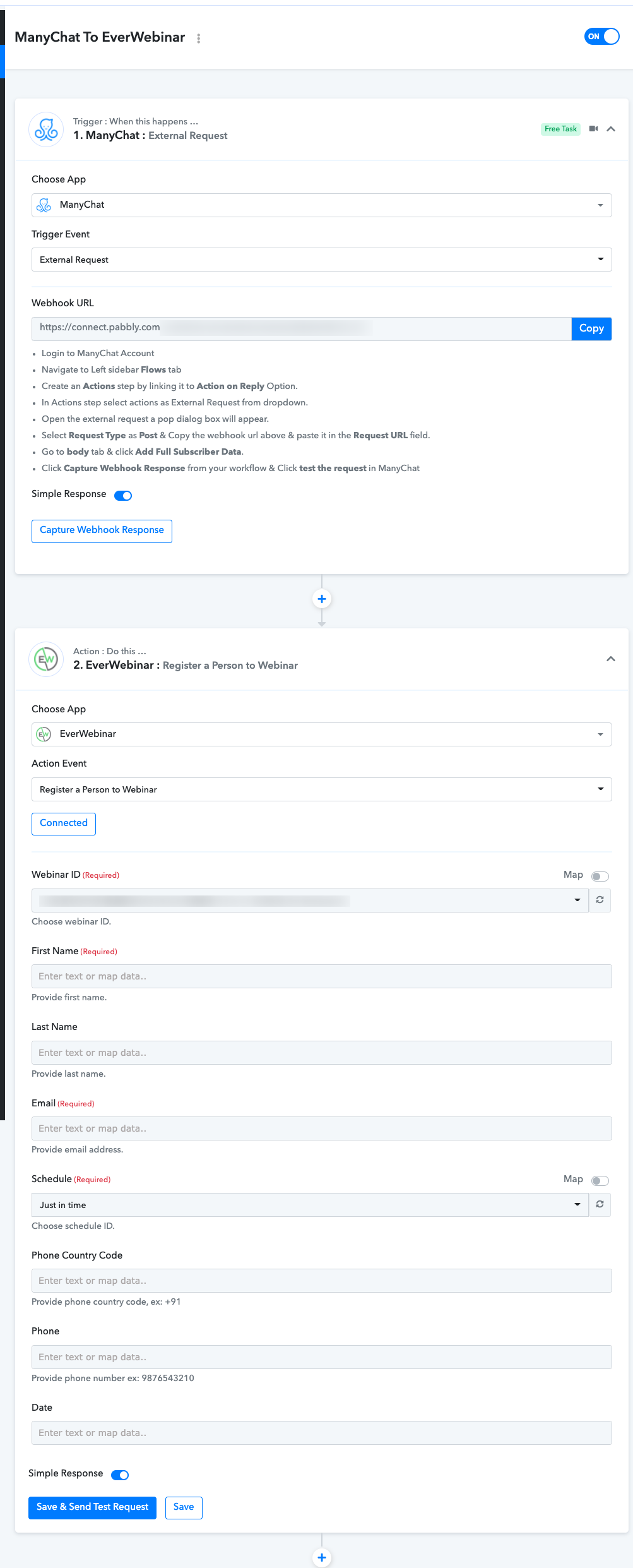Image resolution: width=633 pixels, height=1568 pixels.
Task: Refresh the Webinar ID list
Action: click(600, 901)
